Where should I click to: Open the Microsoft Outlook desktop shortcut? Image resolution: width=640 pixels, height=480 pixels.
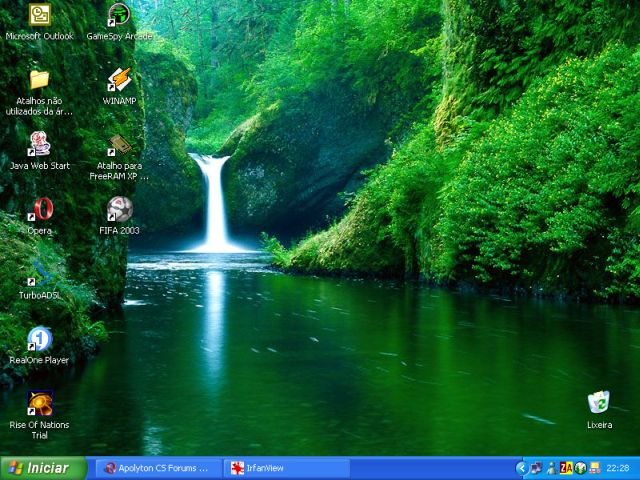pyautogui.click(x=39, y=15)
